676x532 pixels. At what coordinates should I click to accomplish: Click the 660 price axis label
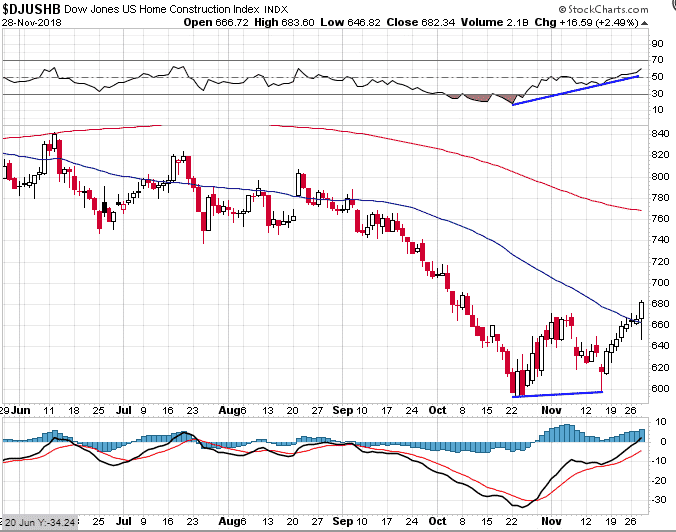tap(660, 325)
